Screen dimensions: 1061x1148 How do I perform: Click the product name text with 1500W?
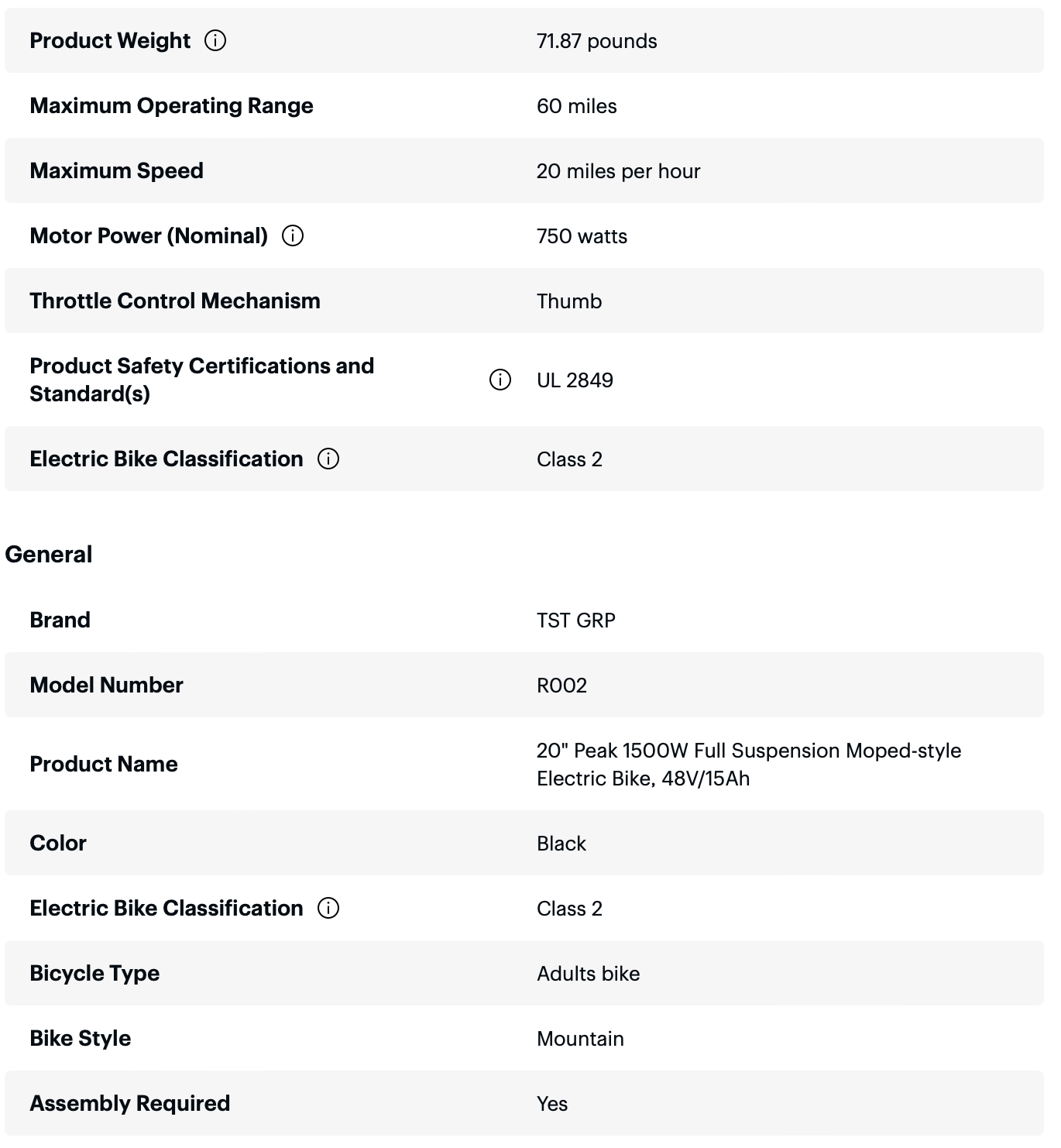749,765
